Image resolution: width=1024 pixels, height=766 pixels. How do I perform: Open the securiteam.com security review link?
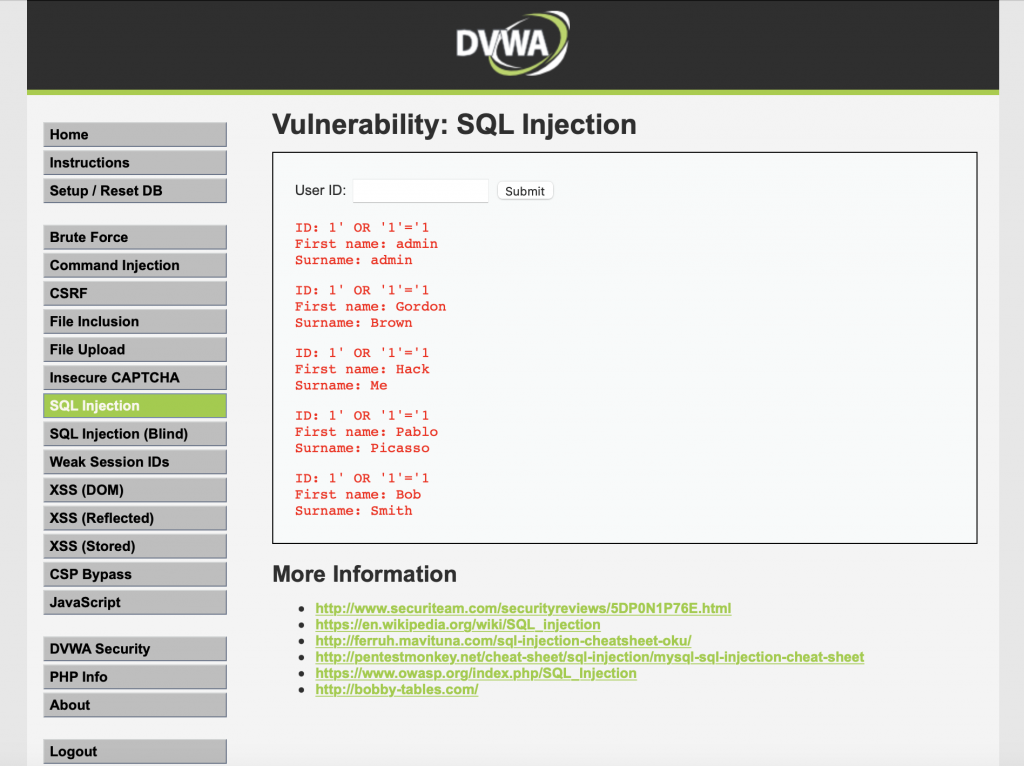pos(523,608)
